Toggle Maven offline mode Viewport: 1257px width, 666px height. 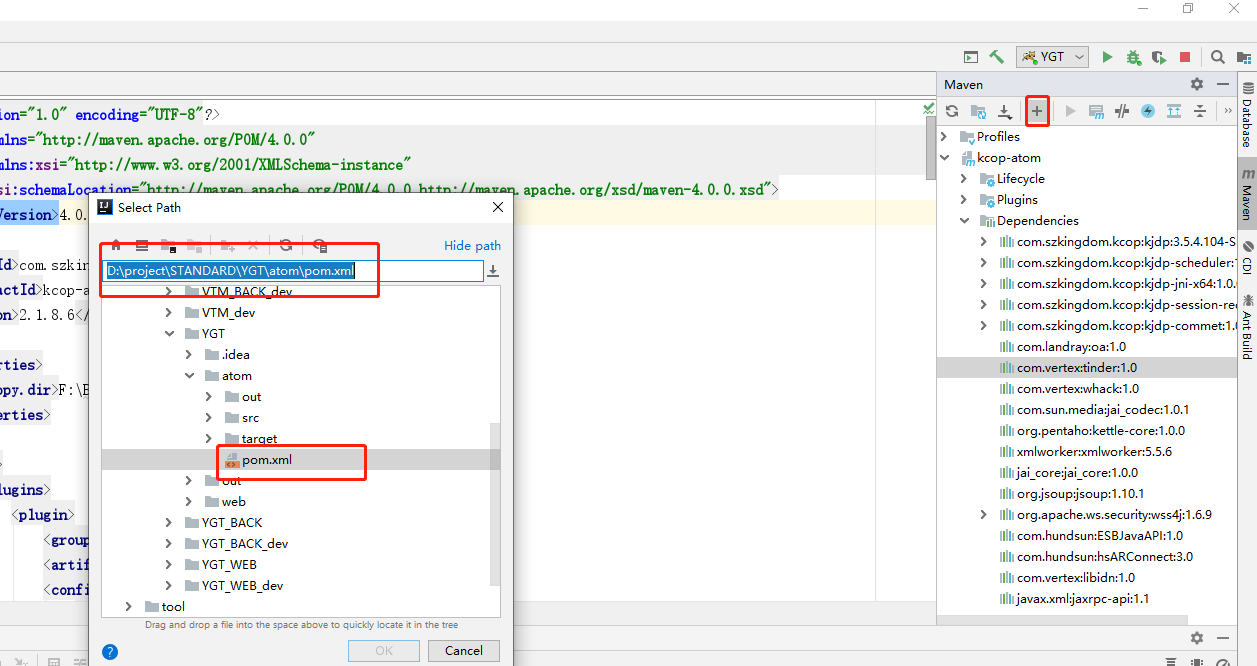click(1122, 111)
